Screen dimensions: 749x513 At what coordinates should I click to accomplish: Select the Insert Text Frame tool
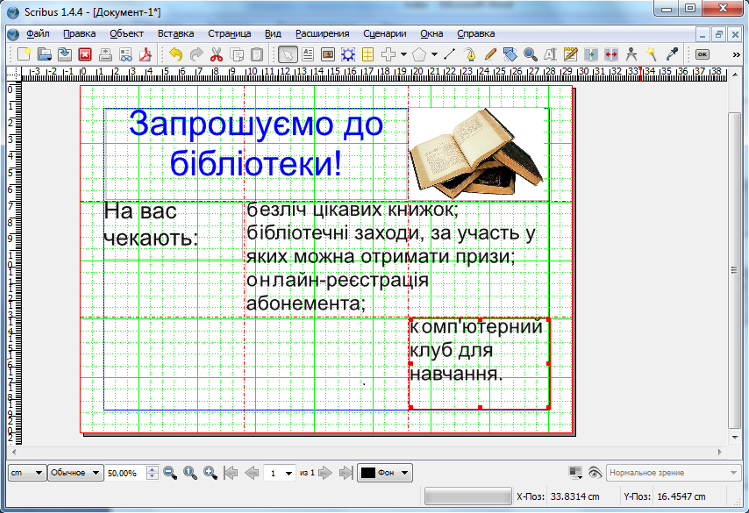(308, 54)
